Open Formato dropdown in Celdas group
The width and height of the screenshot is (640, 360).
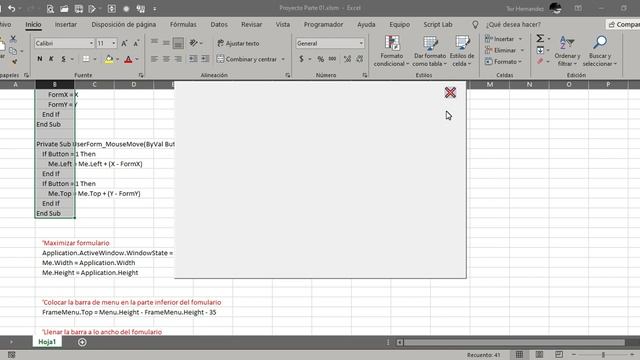(503, 62)
